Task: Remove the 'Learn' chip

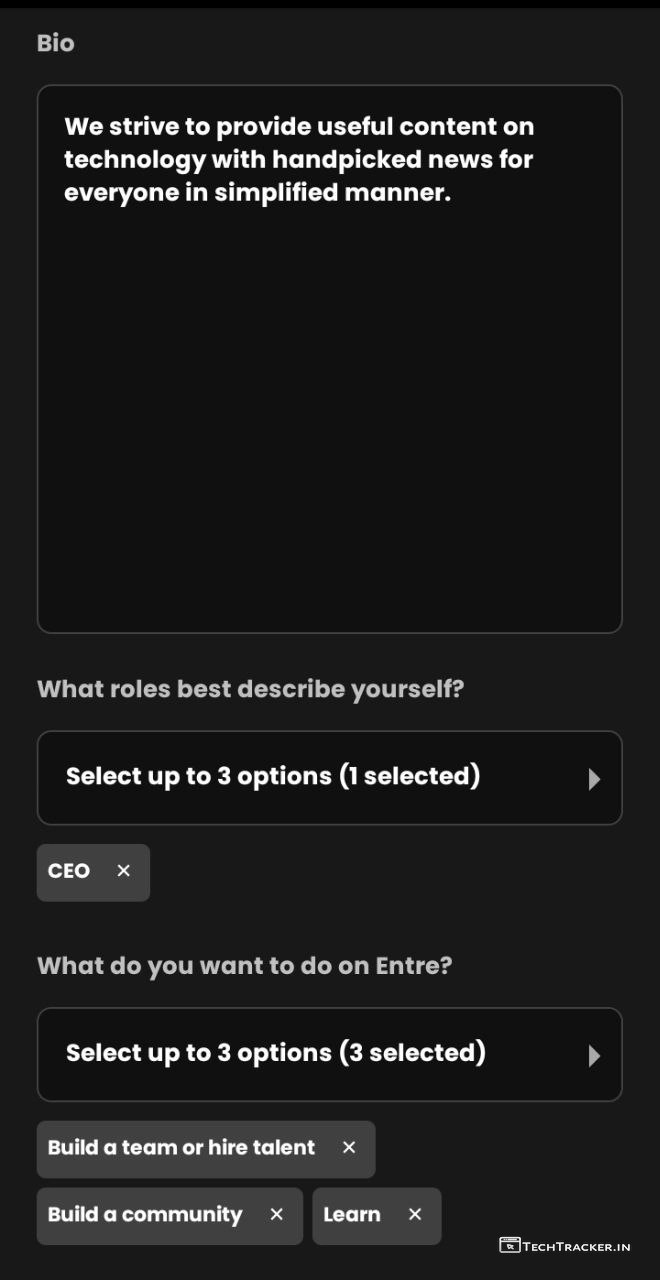Action: (415, 1215)
